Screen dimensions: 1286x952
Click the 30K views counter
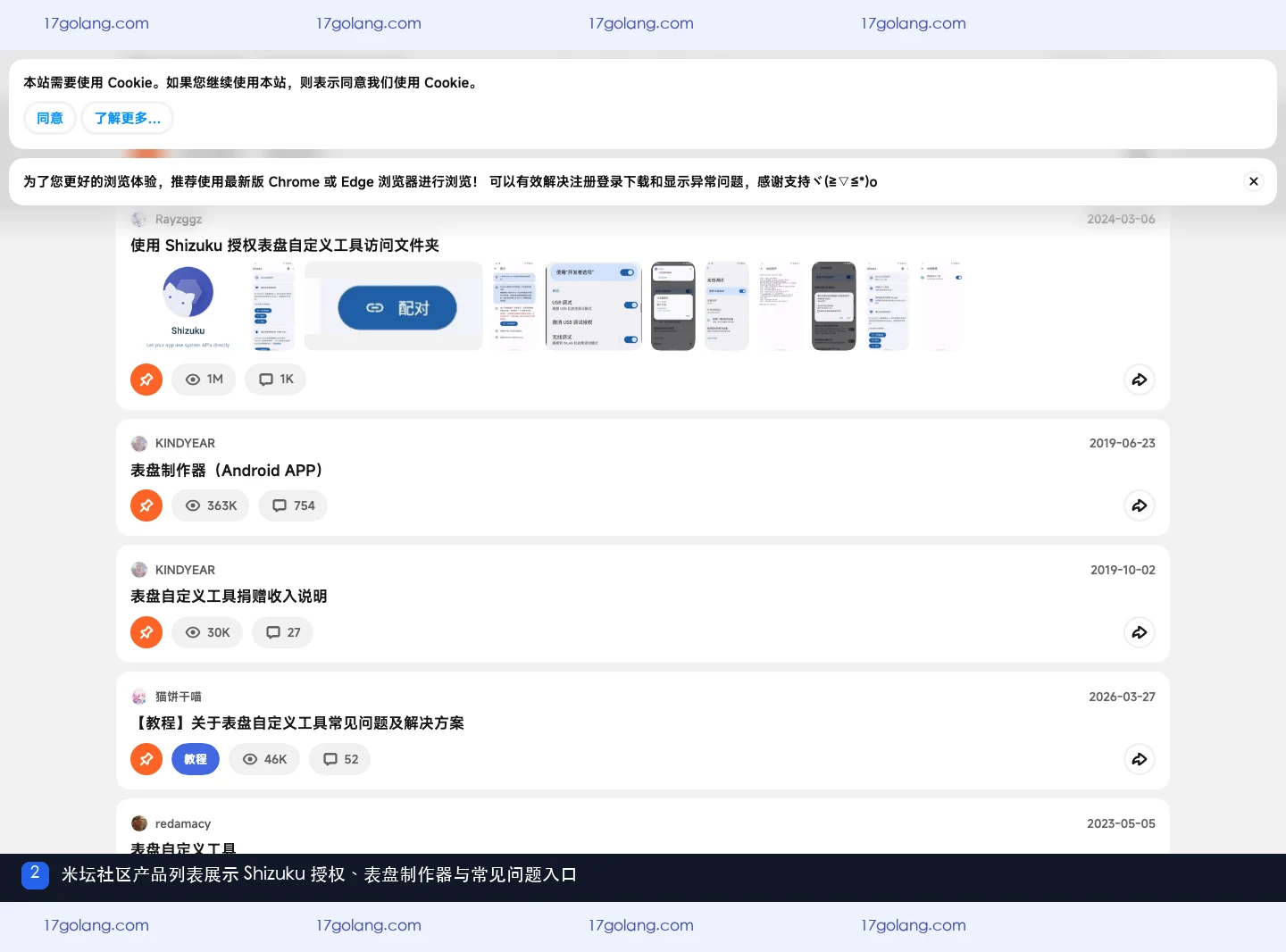coord(207,632)
